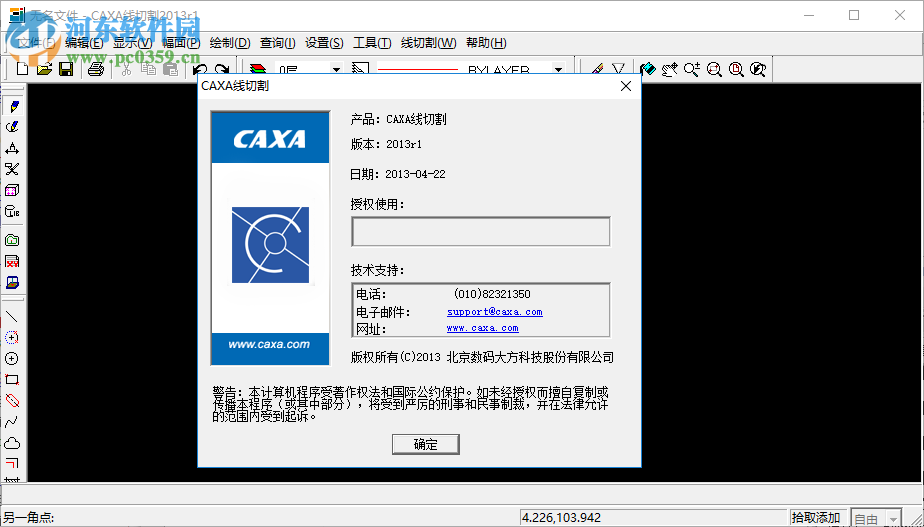This screenshot has width=924, height=527.
Task: Click the Redo arrow icon
Action: tap(222, 69)
